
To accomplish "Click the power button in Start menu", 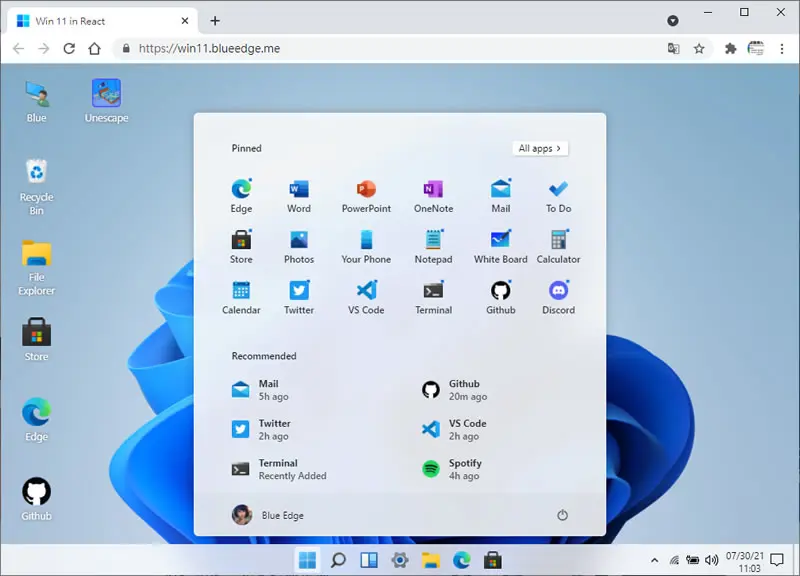I will click(x=562, y=515).
